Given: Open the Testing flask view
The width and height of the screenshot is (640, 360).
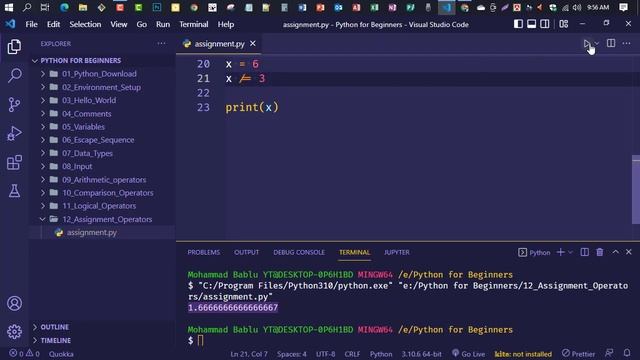Looking at the screenshot, I should point(14,191).
